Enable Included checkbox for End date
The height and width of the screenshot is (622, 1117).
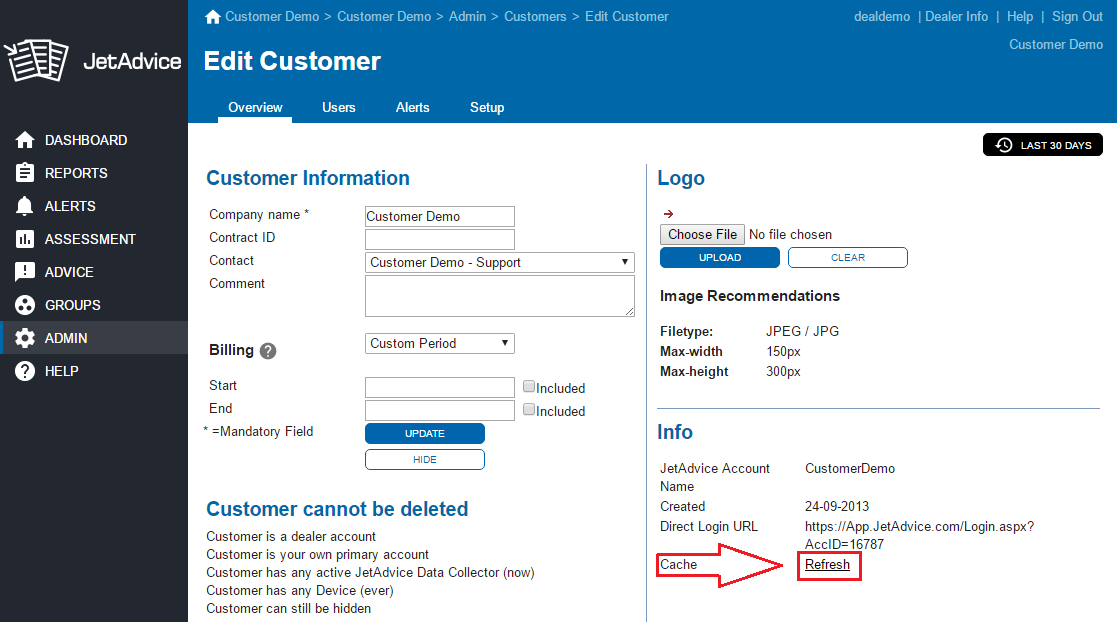[529, 410]
